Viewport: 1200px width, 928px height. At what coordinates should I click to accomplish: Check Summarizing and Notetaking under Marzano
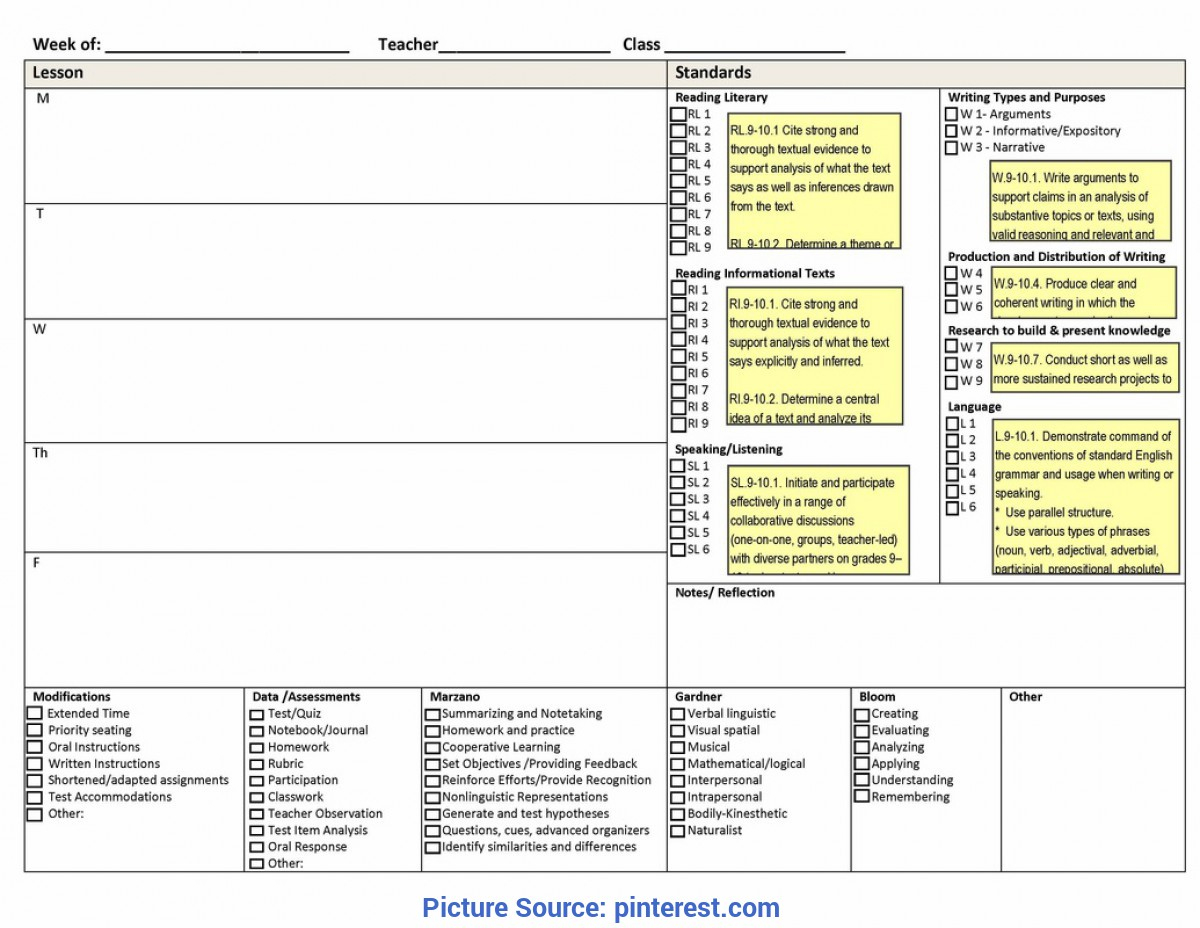point(433,715)
